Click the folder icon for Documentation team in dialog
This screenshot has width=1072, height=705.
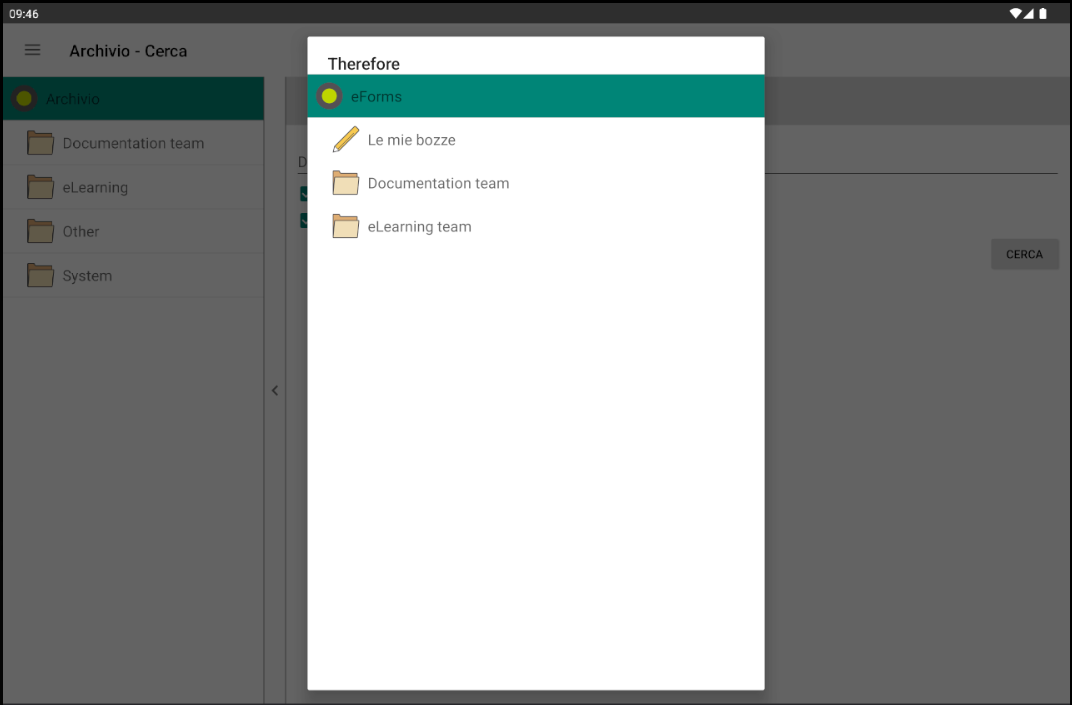point(345,183)
